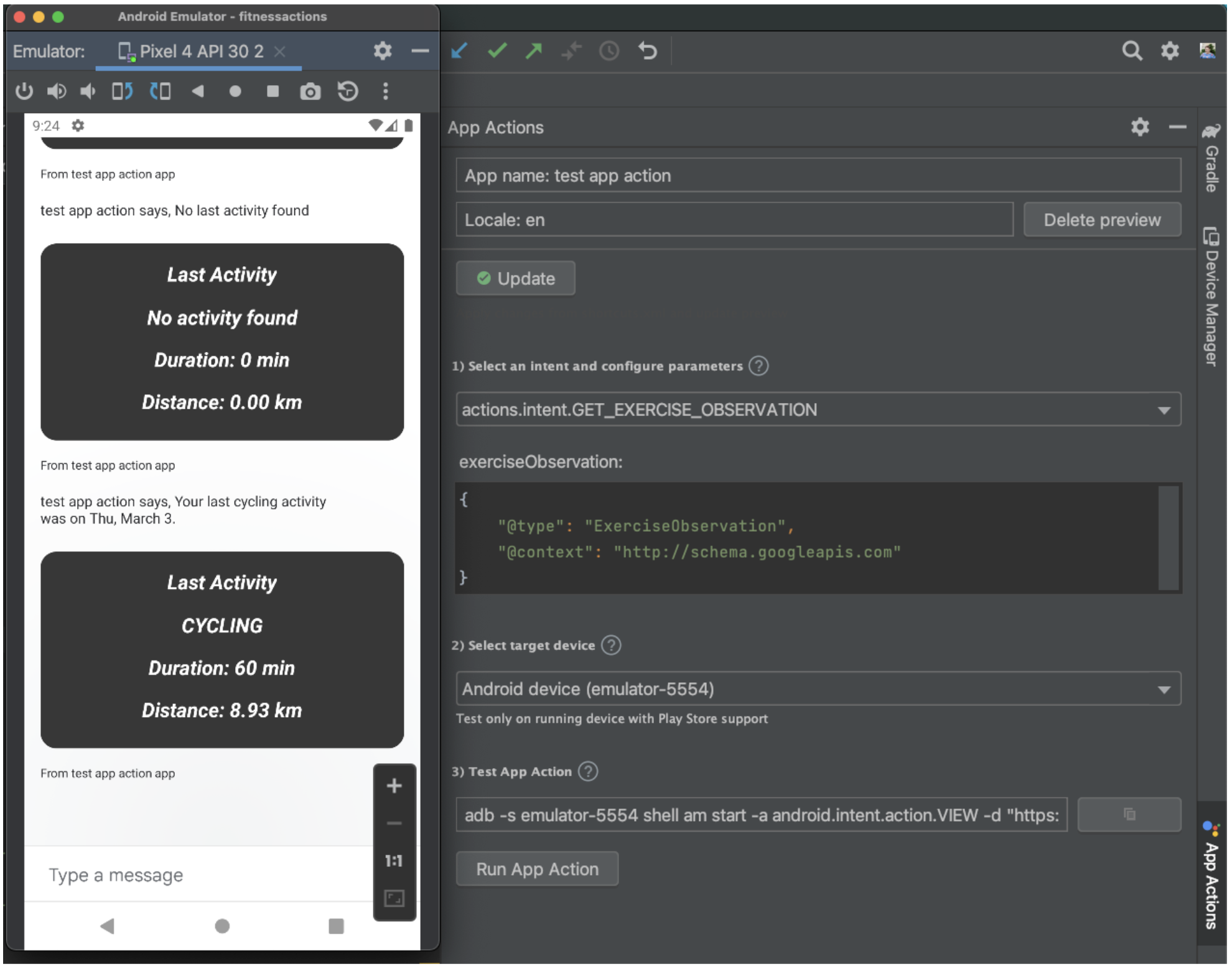Click the Delete preview button

click(x=1101, y=220)
